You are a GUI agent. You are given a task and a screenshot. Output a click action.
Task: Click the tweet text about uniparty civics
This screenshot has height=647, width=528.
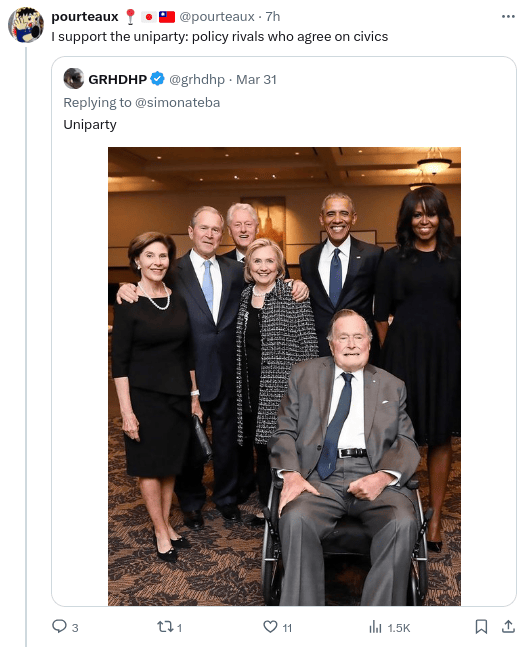click(x=219, y=37)
